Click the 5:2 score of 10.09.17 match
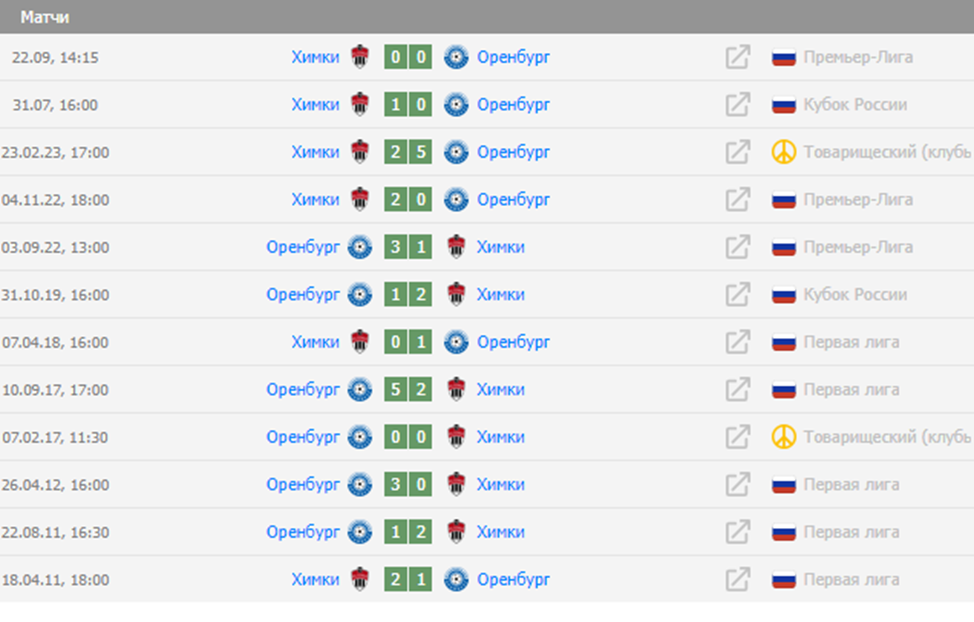 pos(408,390)
